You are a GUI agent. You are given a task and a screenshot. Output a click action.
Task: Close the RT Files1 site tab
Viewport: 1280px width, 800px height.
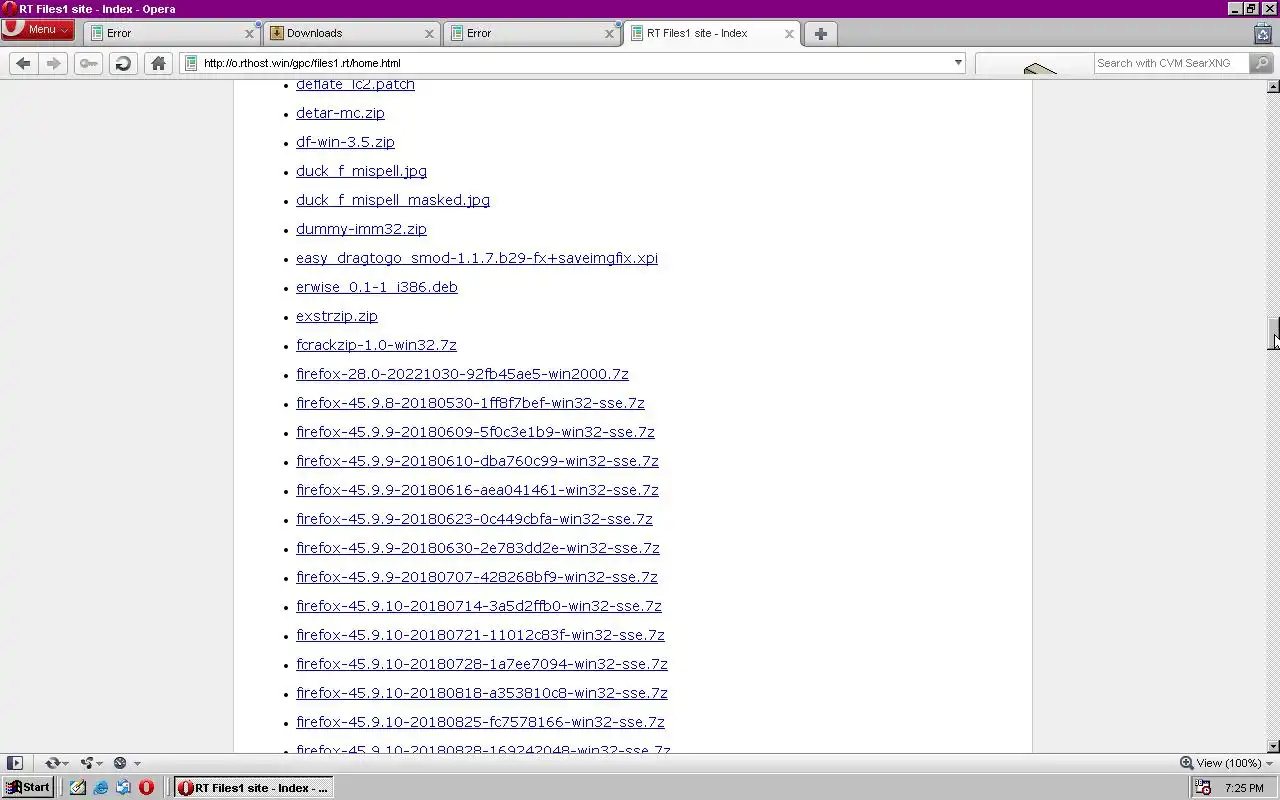(789, 33)
